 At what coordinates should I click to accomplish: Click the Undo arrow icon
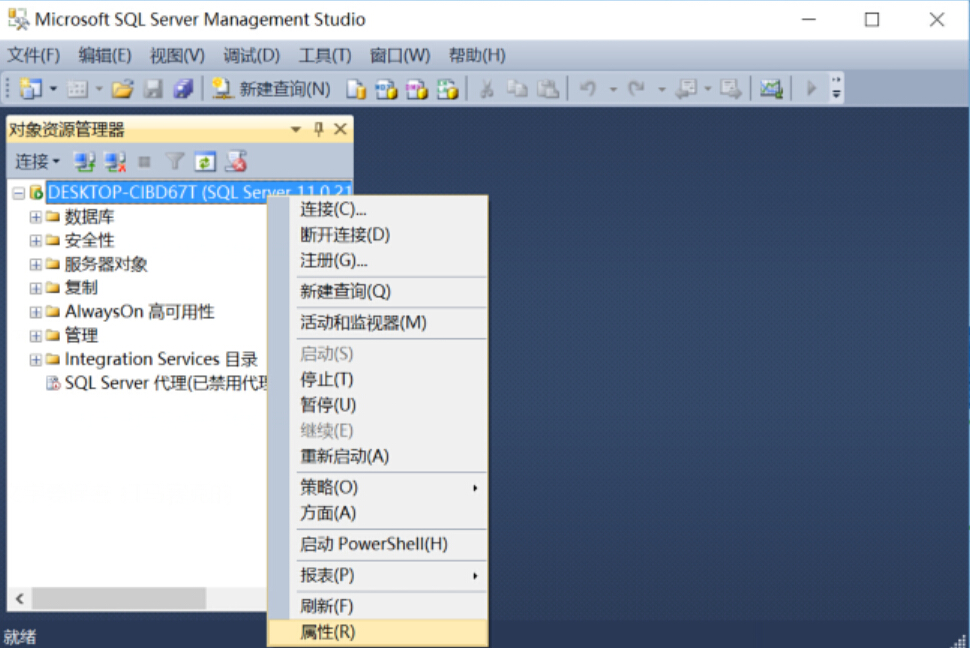pyautogui.click(x=588, y=89)
